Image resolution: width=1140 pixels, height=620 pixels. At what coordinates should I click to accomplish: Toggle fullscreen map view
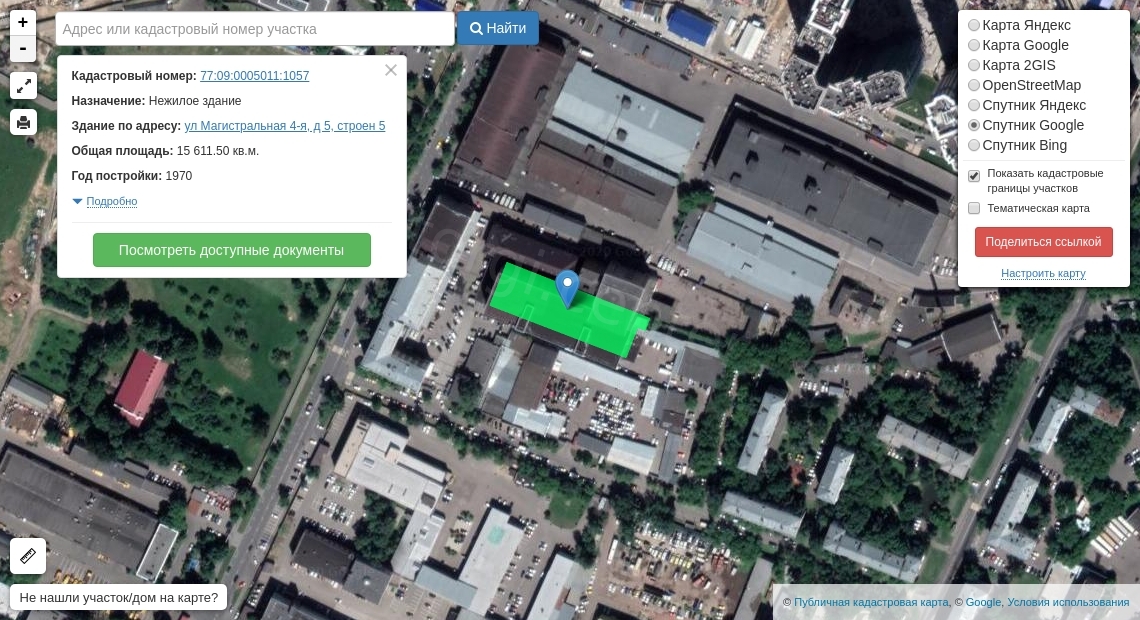(x=23, y=86)
